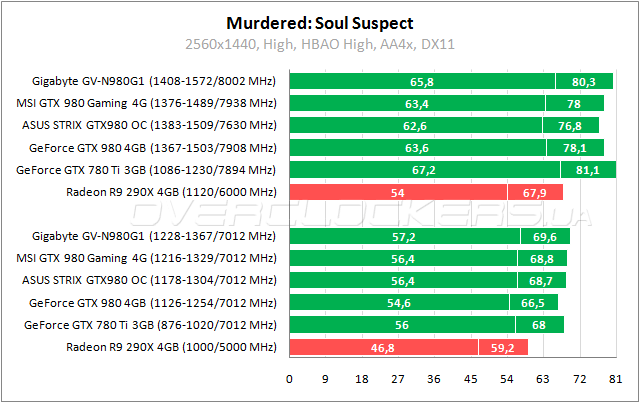Click the 56 bar value
The height and width of the screenshot is (403, 640).
pos(402,325)
